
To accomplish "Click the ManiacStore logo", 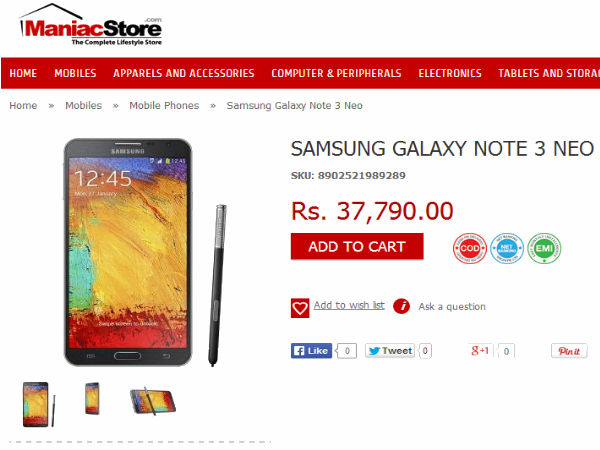I will (91, 25).
